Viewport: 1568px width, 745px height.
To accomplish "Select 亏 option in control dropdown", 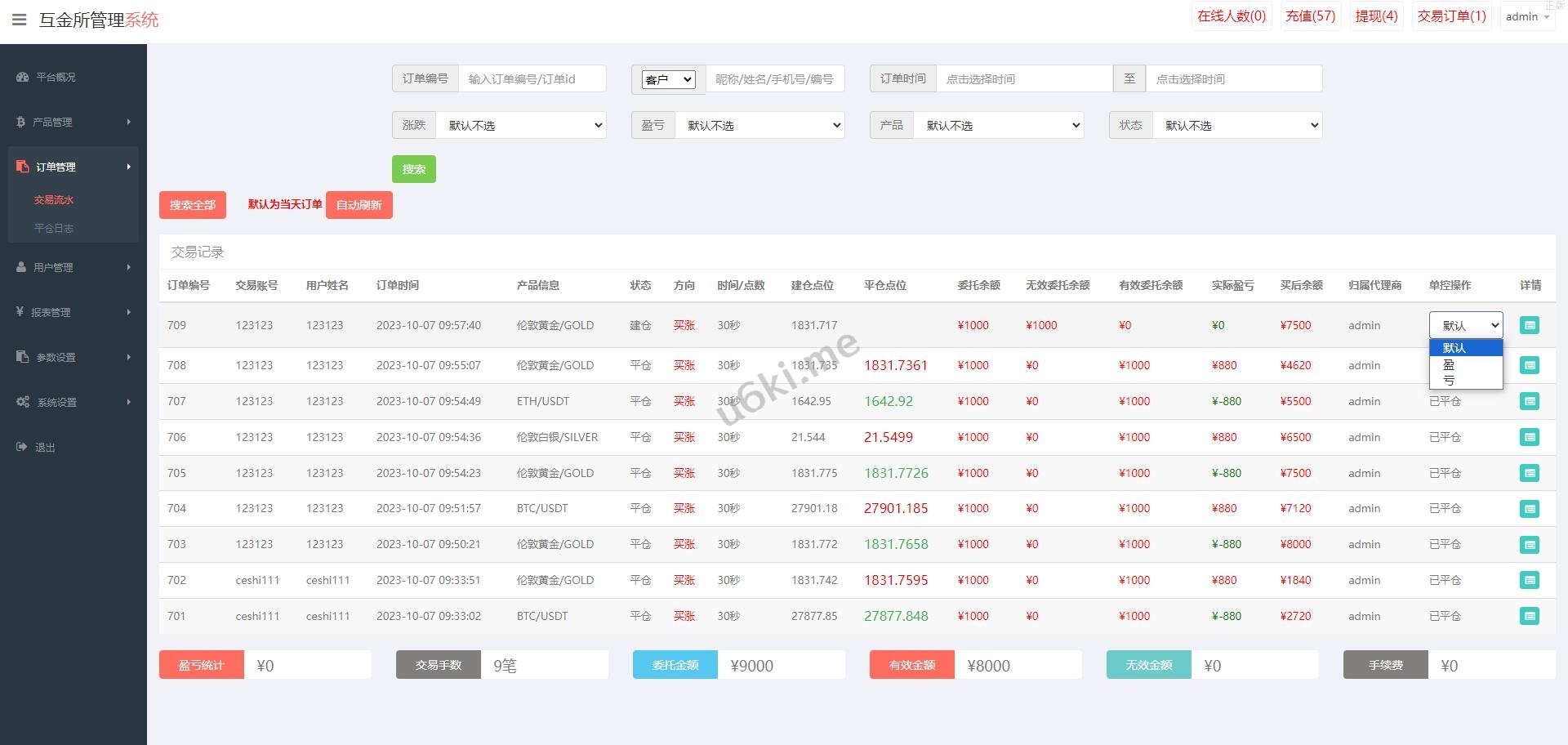I will coord(1449,381).
